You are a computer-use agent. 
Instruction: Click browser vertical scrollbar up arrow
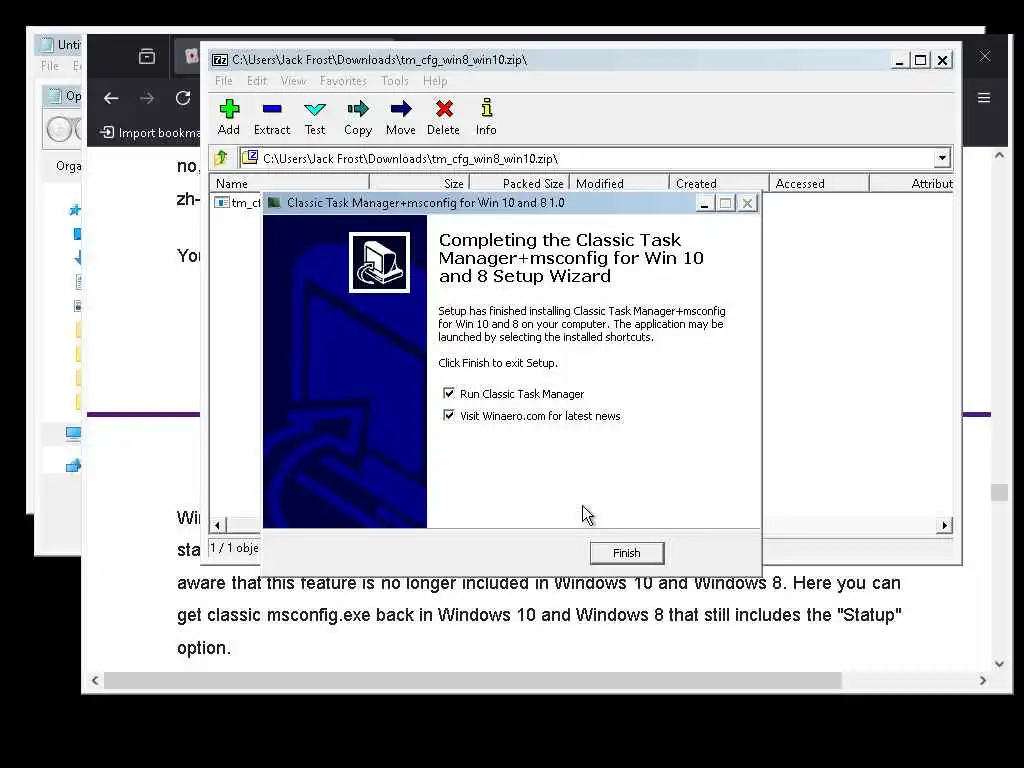pos(999,155)
